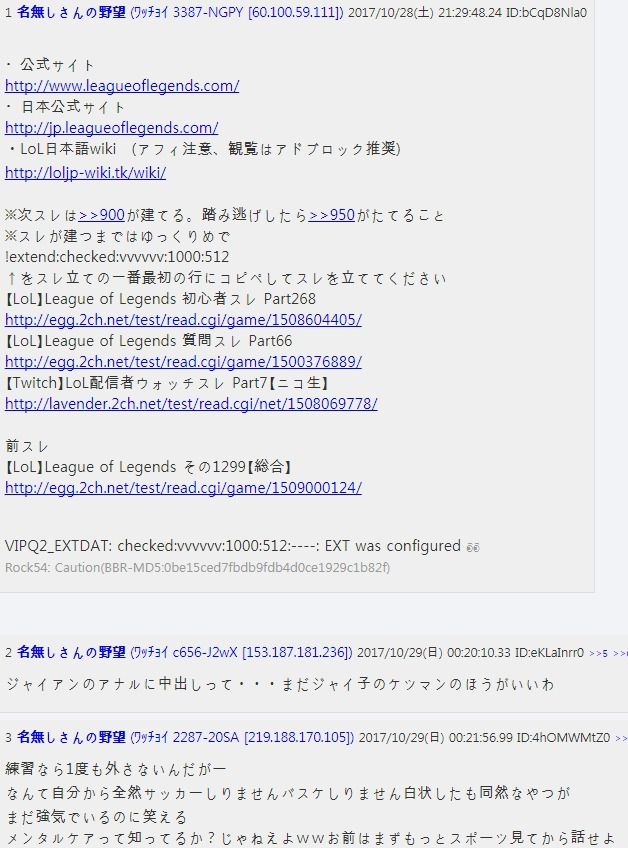This screenshot has width=628, height=848.
Task: Follow the >>950 post anchor
Action: [332, 215]
